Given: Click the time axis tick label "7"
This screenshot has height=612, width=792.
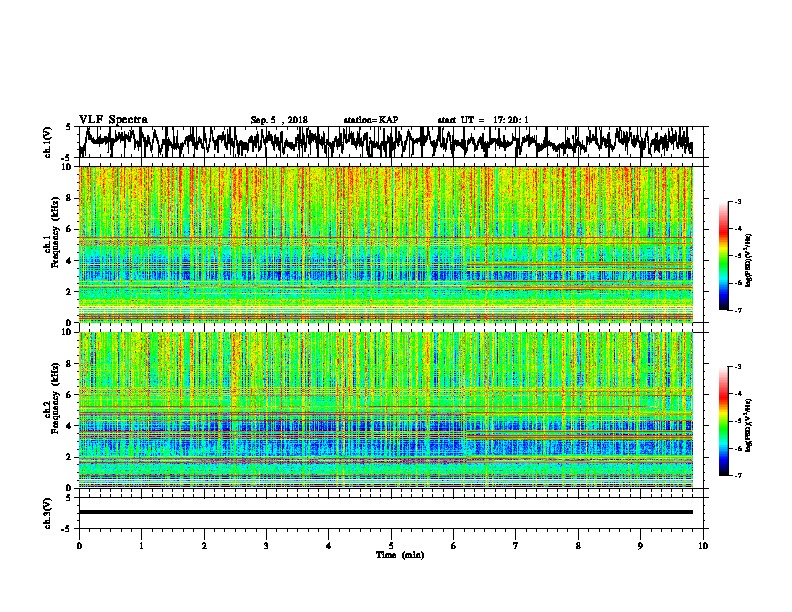Looking at the screenshot, I should coord(516,546).
